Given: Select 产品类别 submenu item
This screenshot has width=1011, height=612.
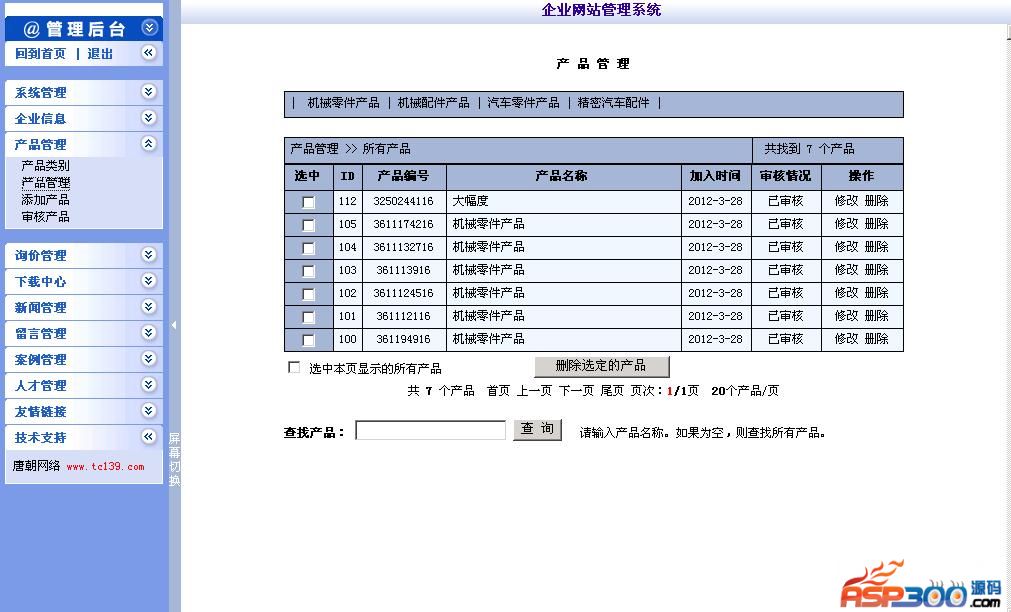Looking at the screenshot, I should coord(45,166).
